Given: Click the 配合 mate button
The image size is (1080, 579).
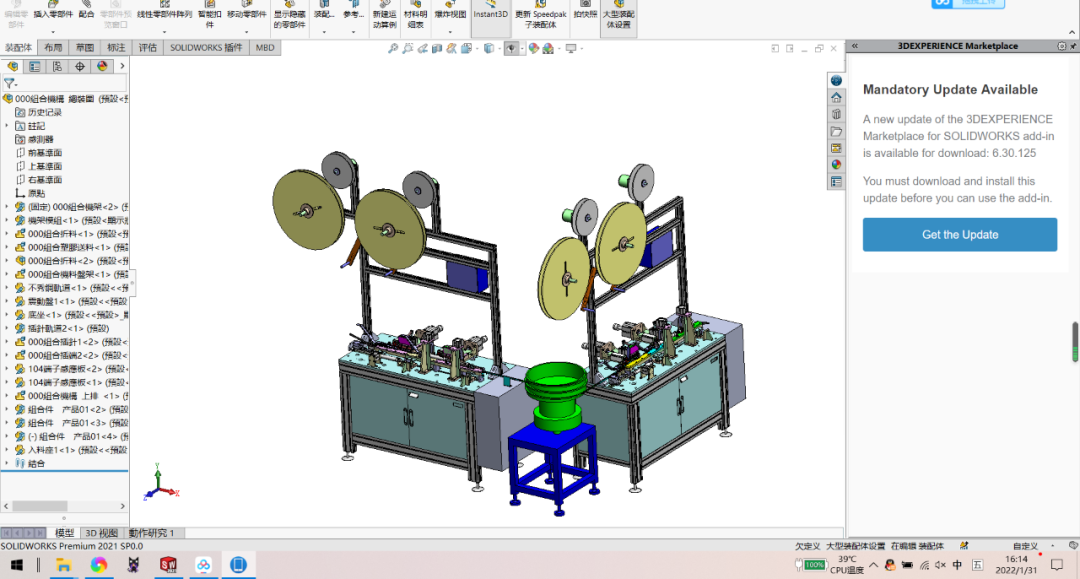Looking at the screenshot, I should (86, 14).
